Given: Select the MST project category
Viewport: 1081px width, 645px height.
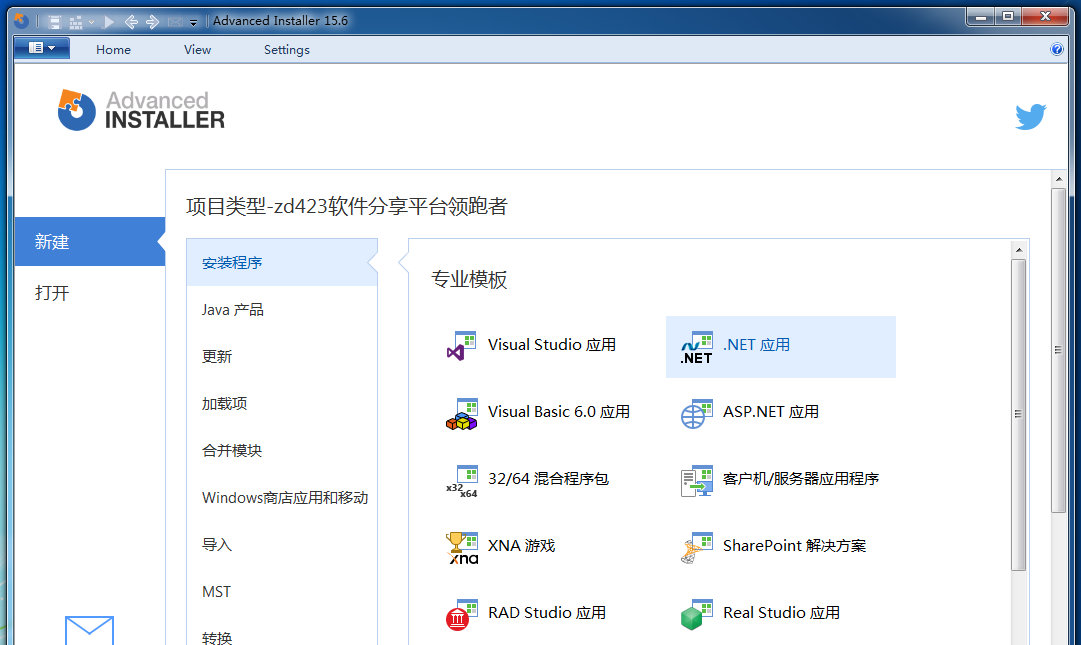Looking at the screenshot, I should pos(282,591).
